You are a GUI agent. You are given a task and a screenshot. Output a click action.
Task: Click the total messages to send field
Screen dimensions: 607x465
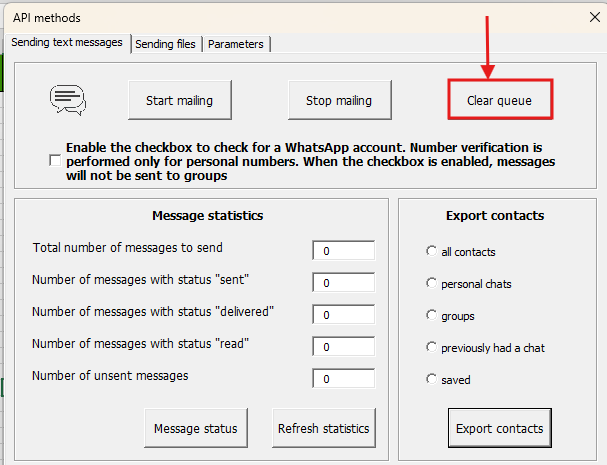point(343,251)
